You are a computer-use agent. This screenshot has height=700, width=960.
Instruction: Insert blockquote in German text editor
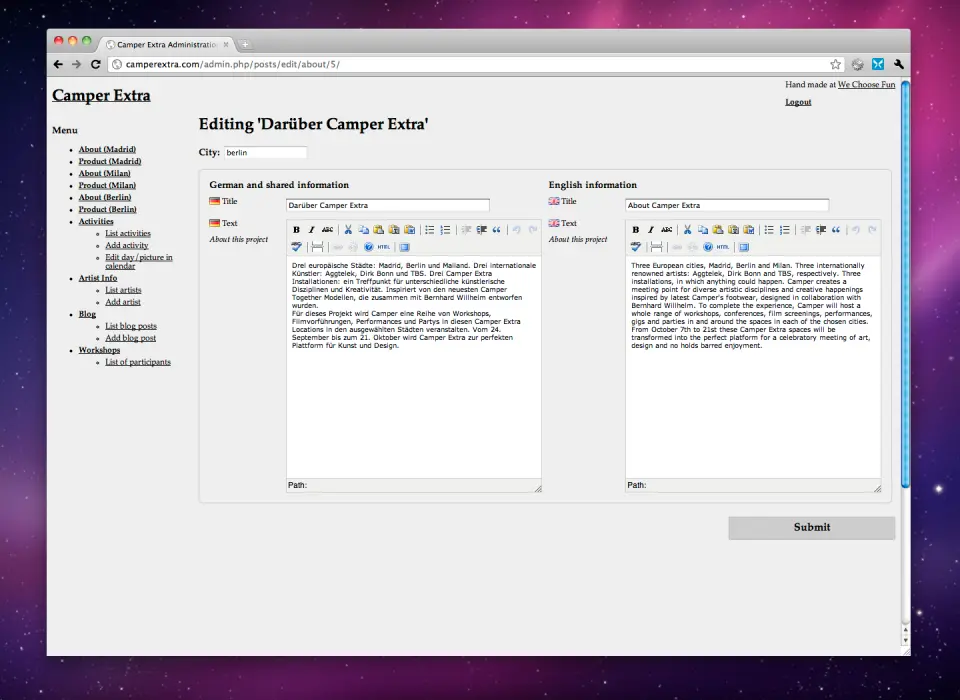(497, 230)
